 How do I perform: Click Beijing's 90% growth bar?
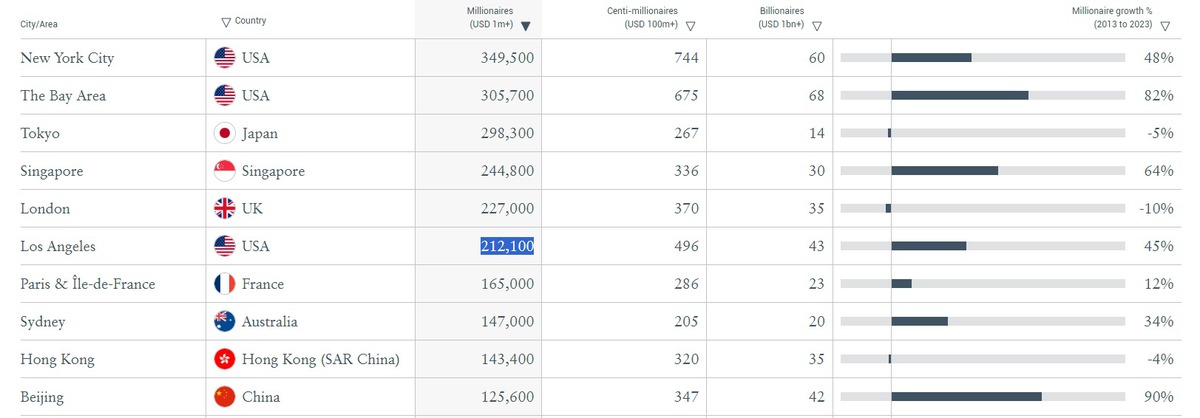coord(966,397)
